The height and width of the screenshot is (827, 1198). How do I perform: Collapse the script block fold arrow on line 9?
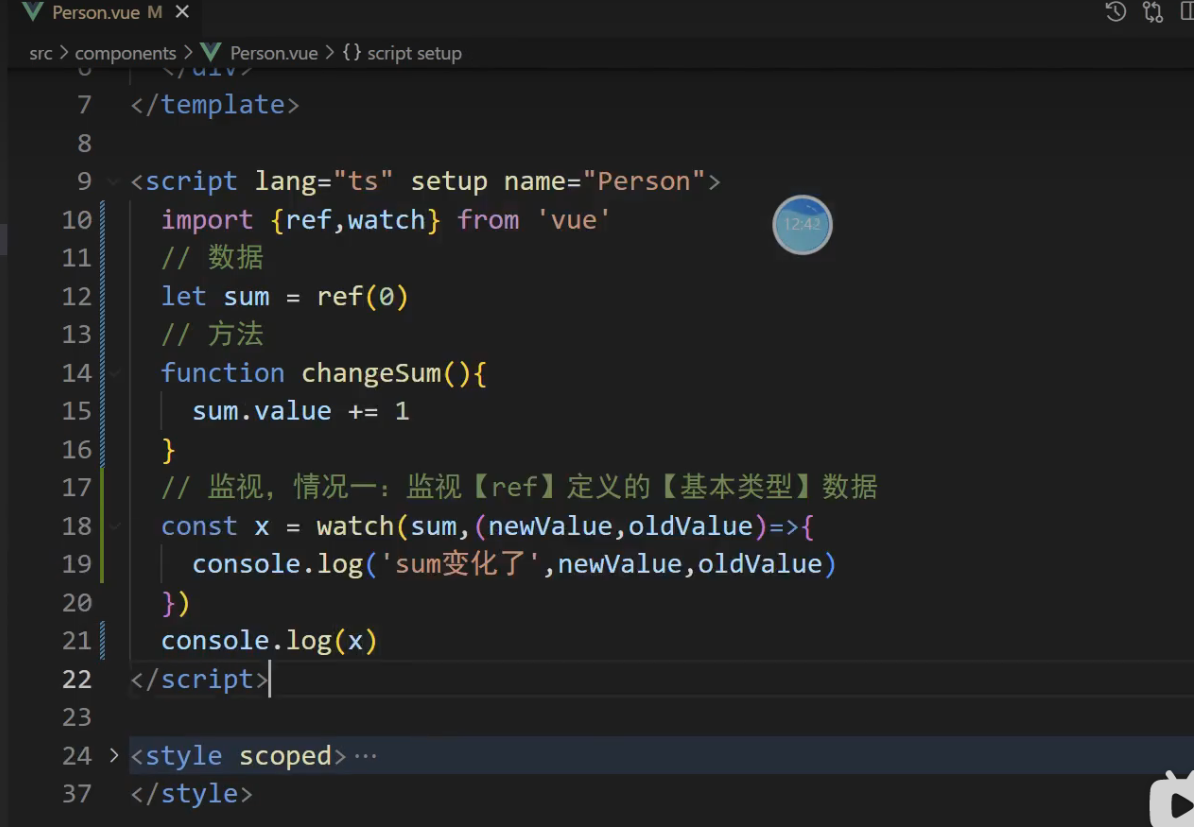[114, 182]
